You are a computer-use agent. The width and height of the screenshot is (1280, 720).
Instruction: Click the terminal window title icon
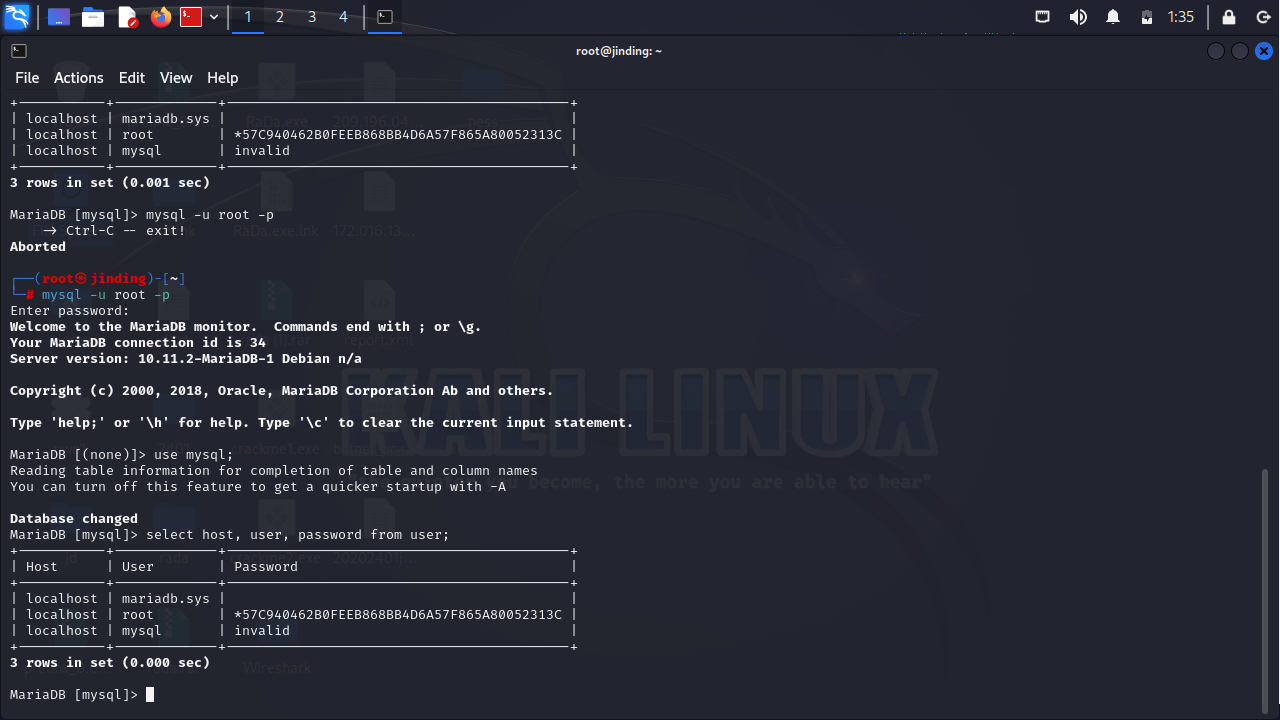(19, 51)
